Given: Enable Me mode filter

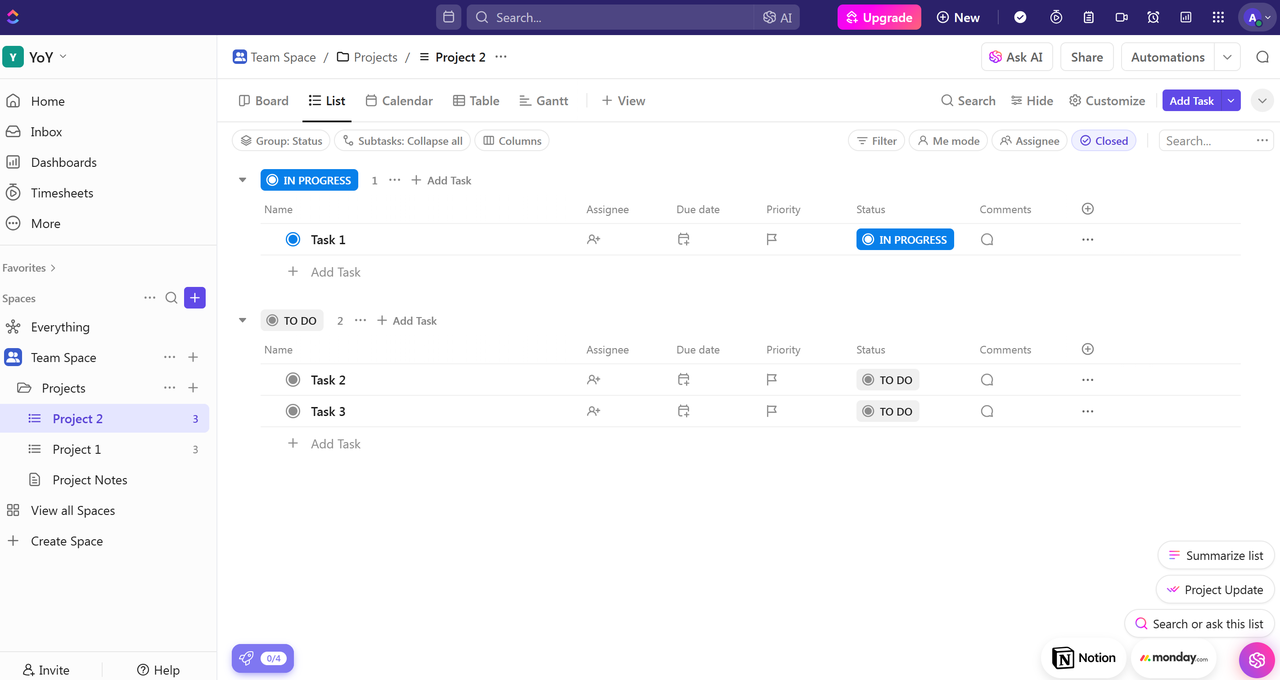Looking at the screenshot, I should coord(948,141).
